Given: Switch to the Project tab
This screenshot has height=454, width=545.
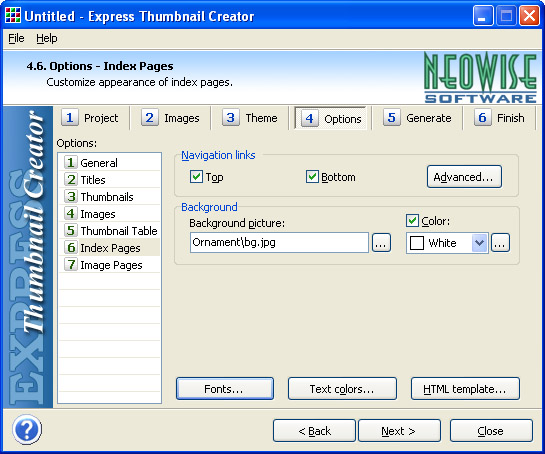Looking at the screenshot, I should pos(90,118).
